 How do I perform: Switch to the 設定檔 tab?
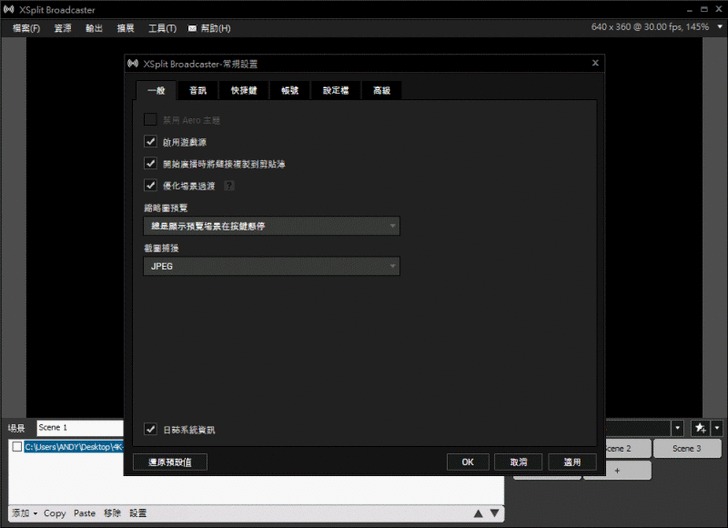(x=336, y=91)
